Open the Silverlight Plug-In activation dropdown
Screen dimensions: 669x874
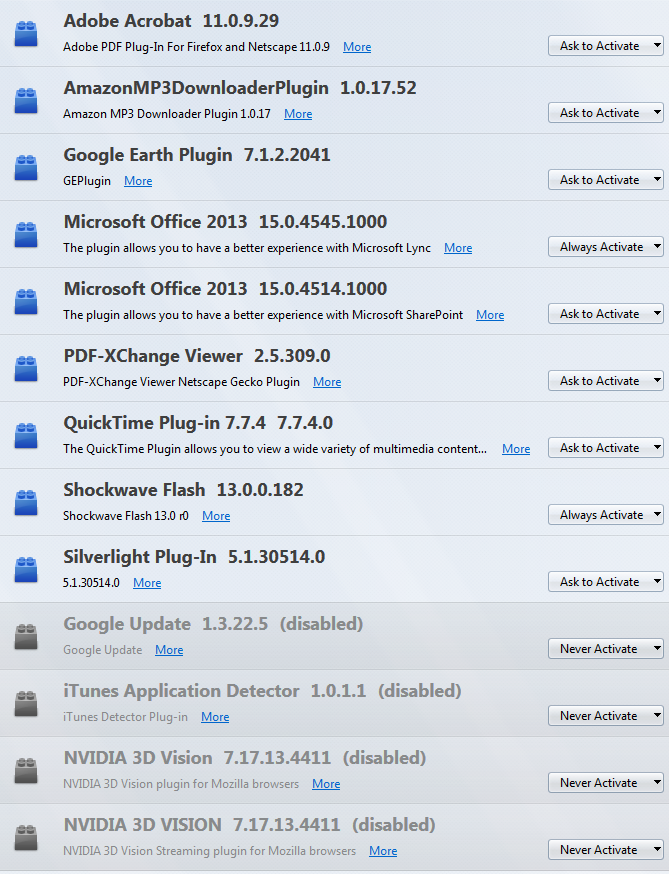click(606, 582)
